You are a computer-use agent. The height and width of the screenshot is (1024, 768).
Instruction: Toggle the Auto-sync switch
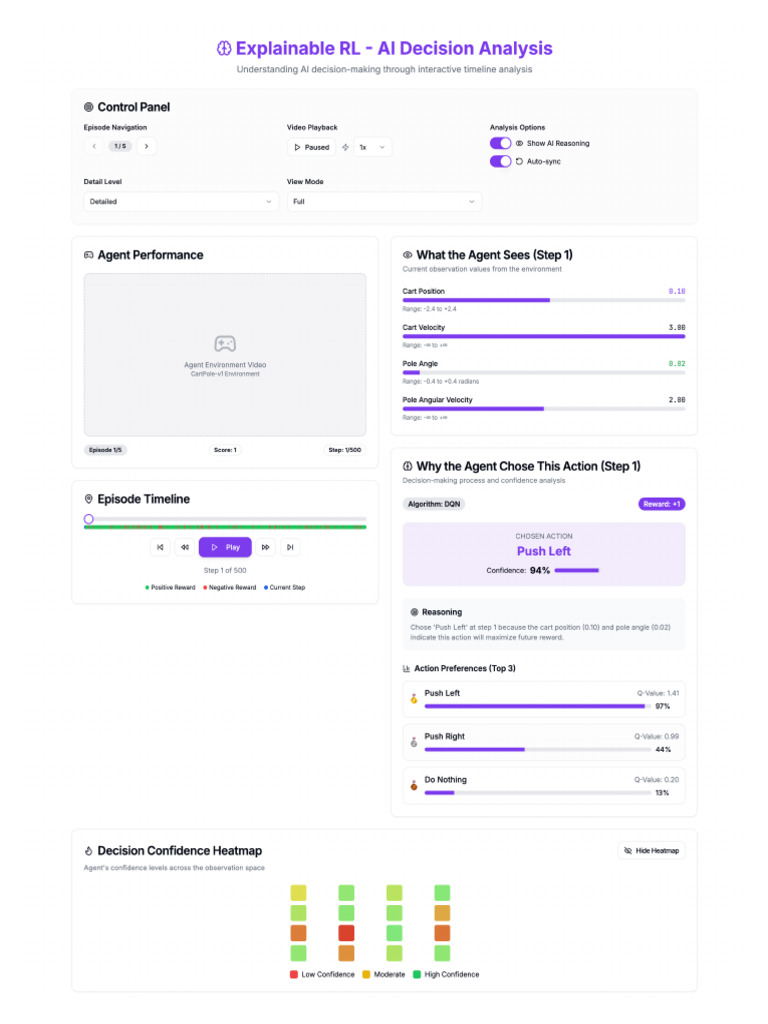tap(500, 161)
